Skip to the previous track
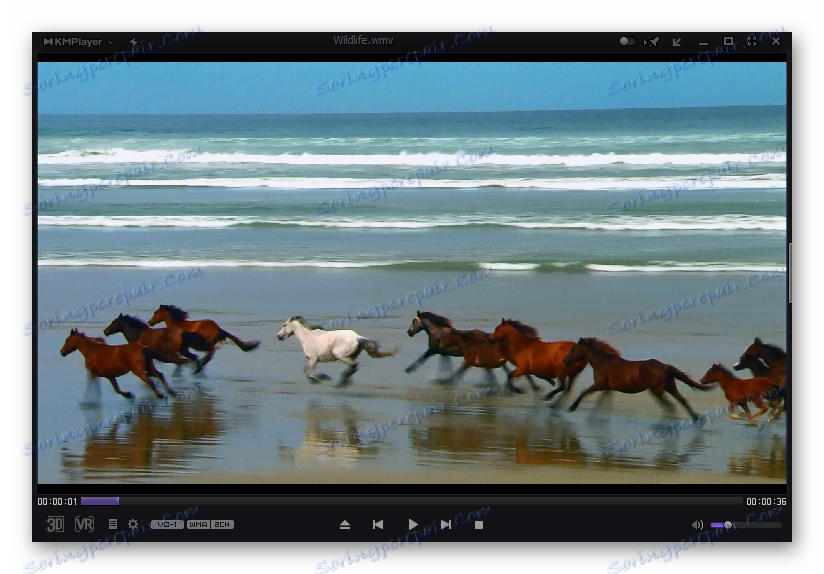 click(378, 525)
